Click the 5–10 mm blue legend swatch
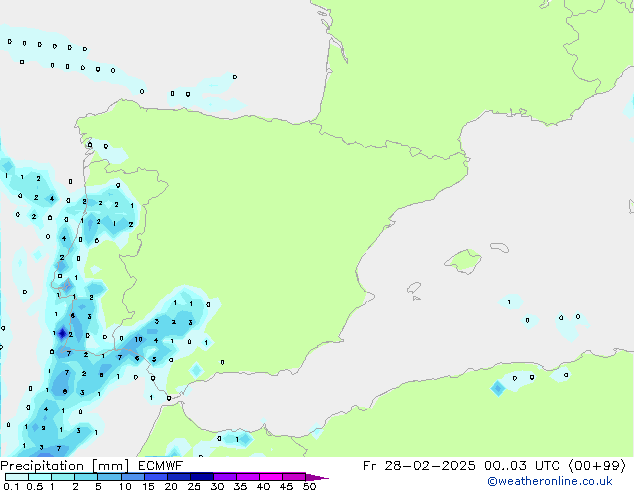 109,476
